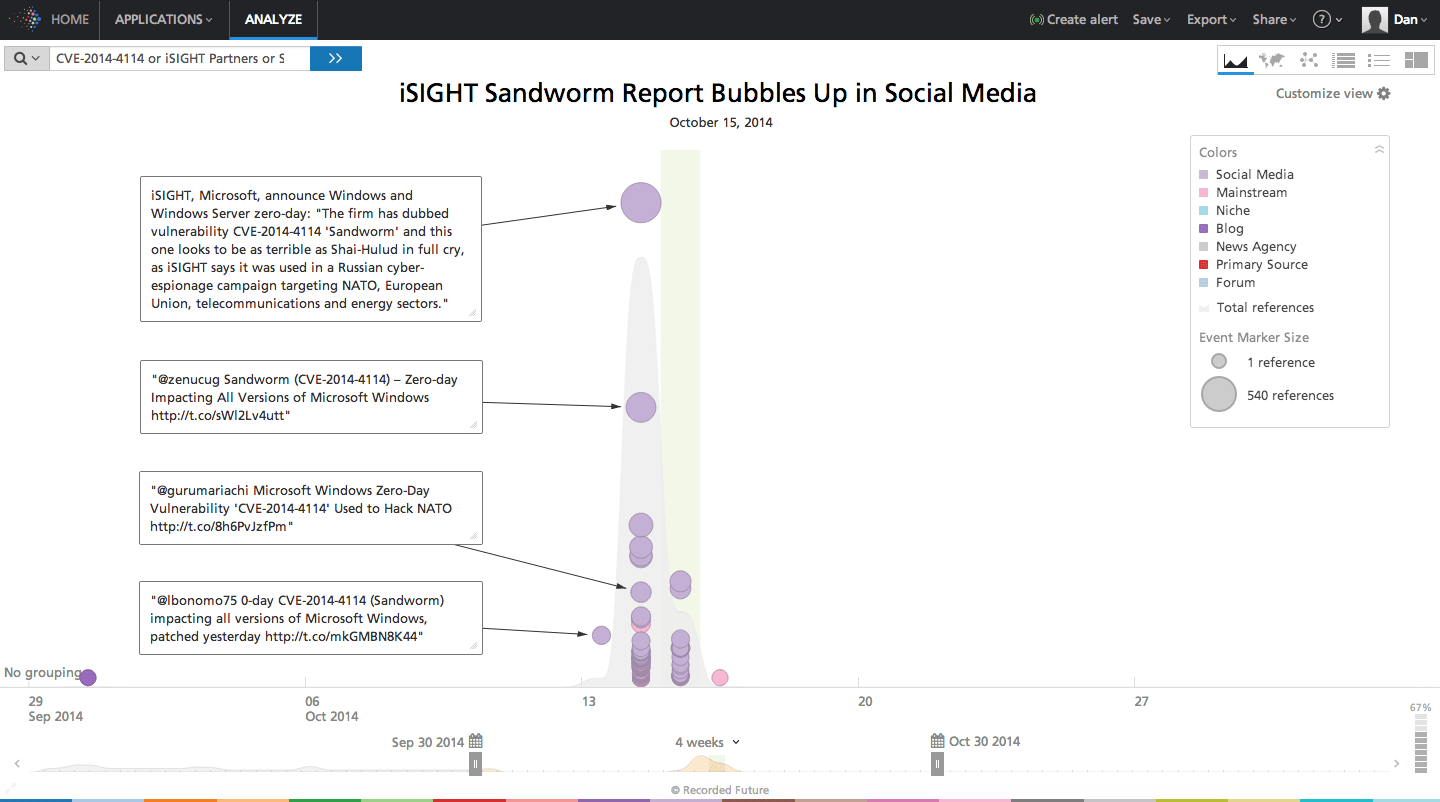Toggle the News Agency legend entry

(1248, 246)
